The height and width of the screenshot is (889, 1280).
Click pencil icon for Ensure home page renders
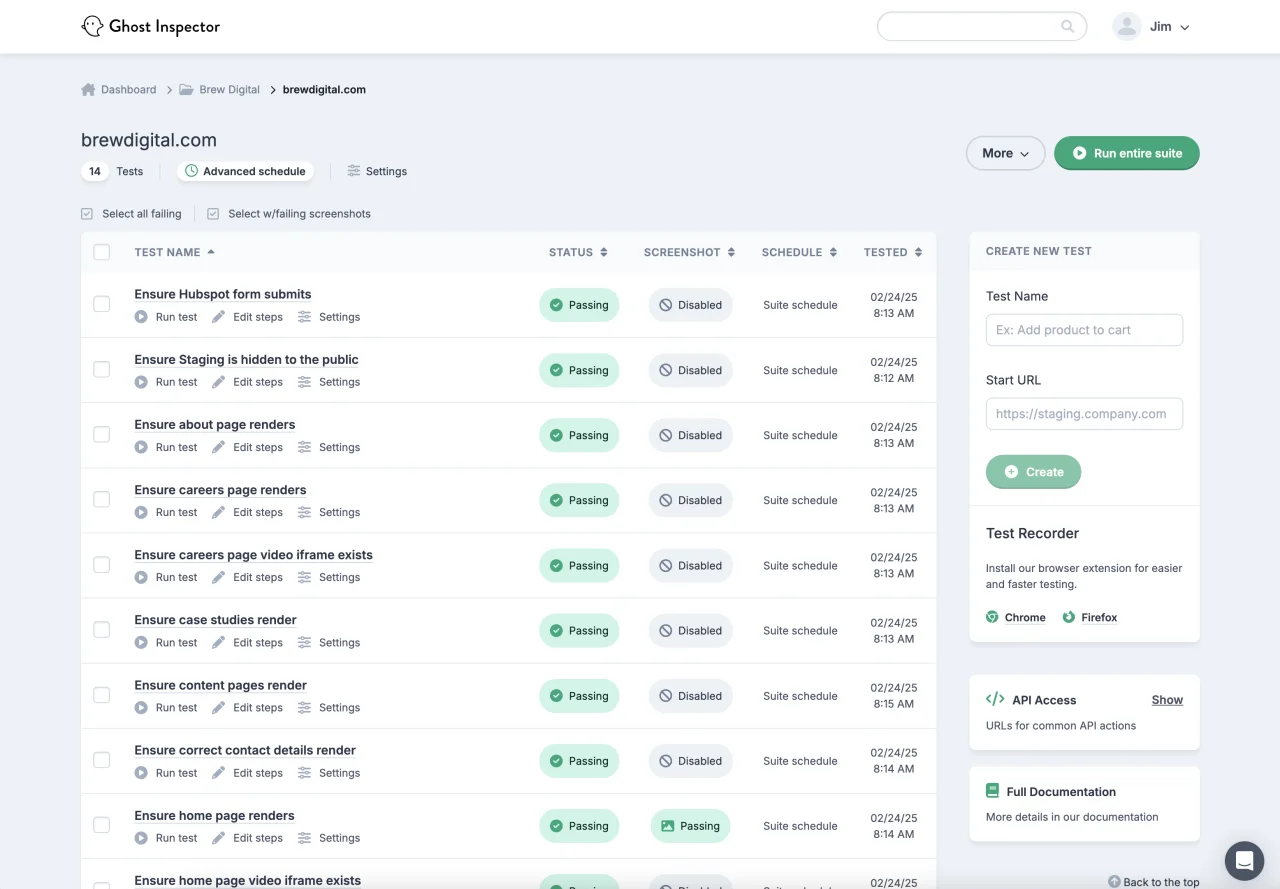219,838
